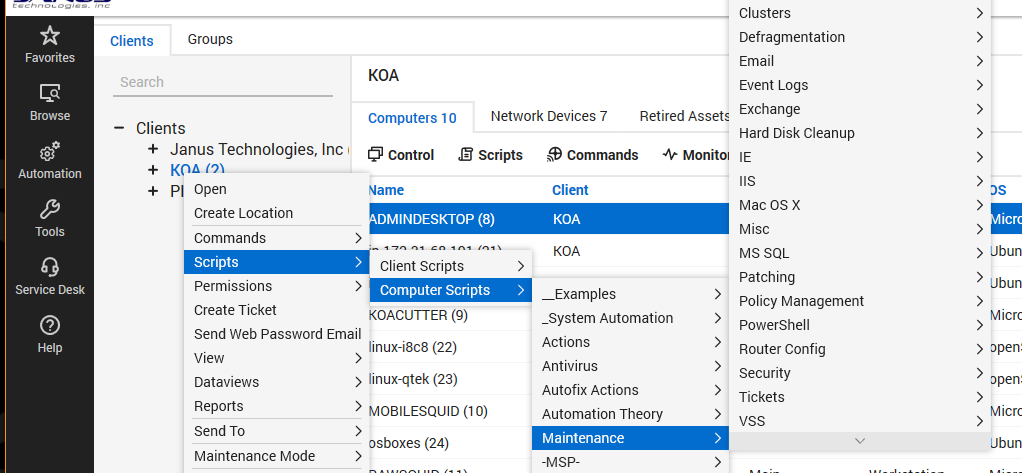Open the Network Devices 7 tab
The image size is (1022, 473).
point(548,116)
